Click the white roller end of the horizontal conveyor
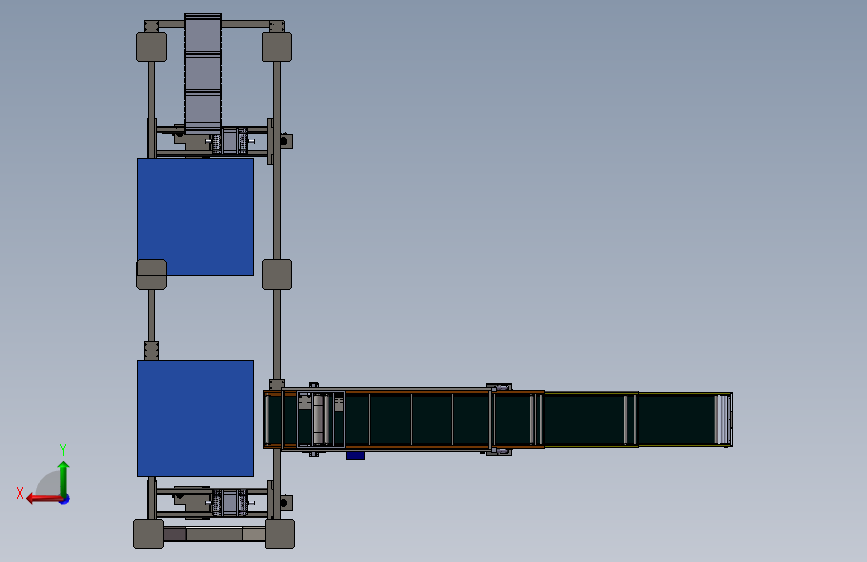Image resolution: width=867 pixels, height=562 pixels. click(x=722, y=419)
